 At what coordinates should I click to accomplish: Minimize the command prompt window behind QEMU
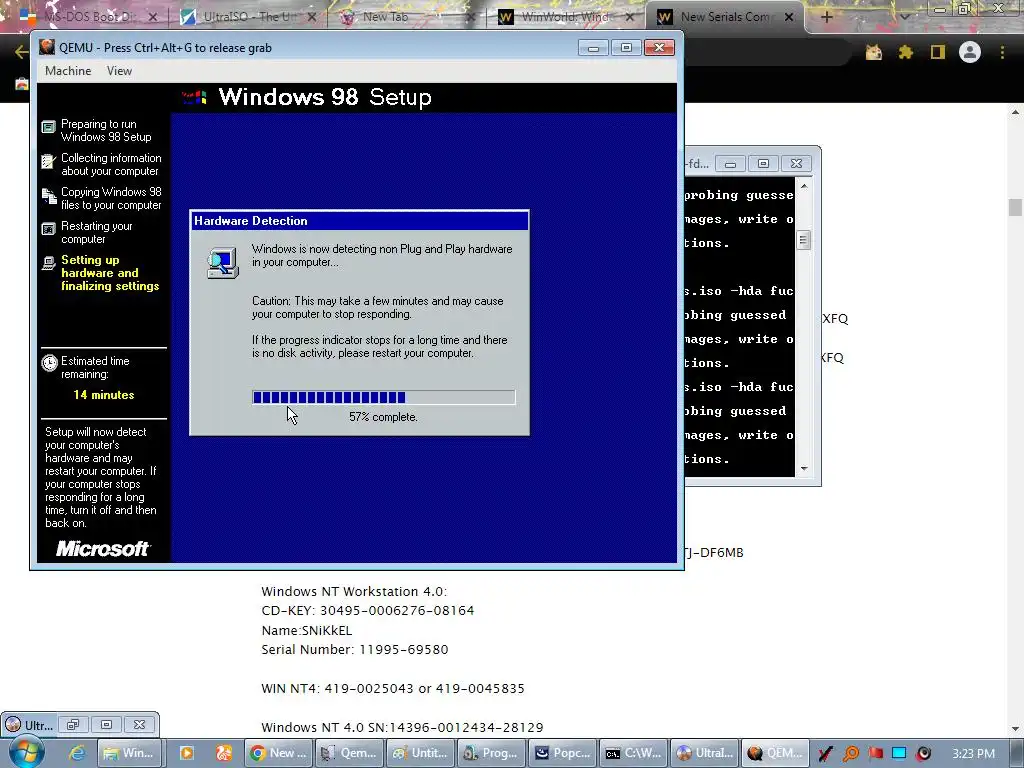pos(731,163)
